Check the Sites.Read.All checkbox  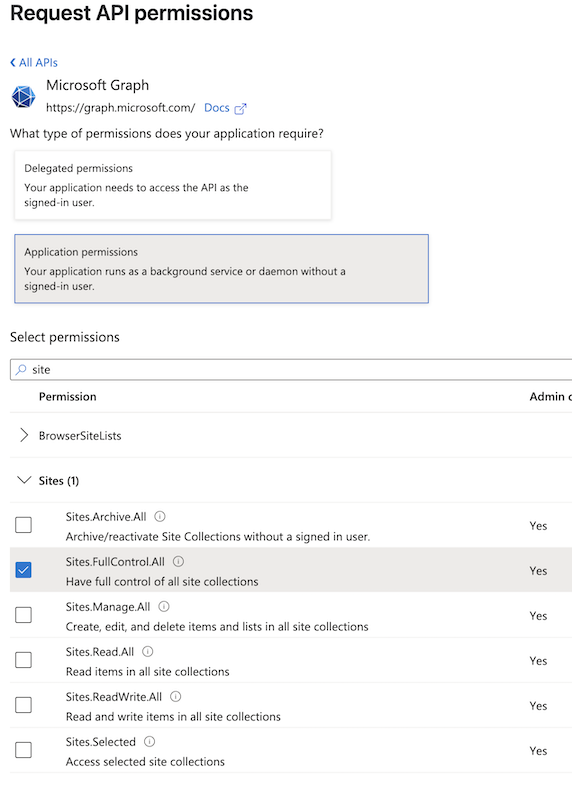coord(24,660)
